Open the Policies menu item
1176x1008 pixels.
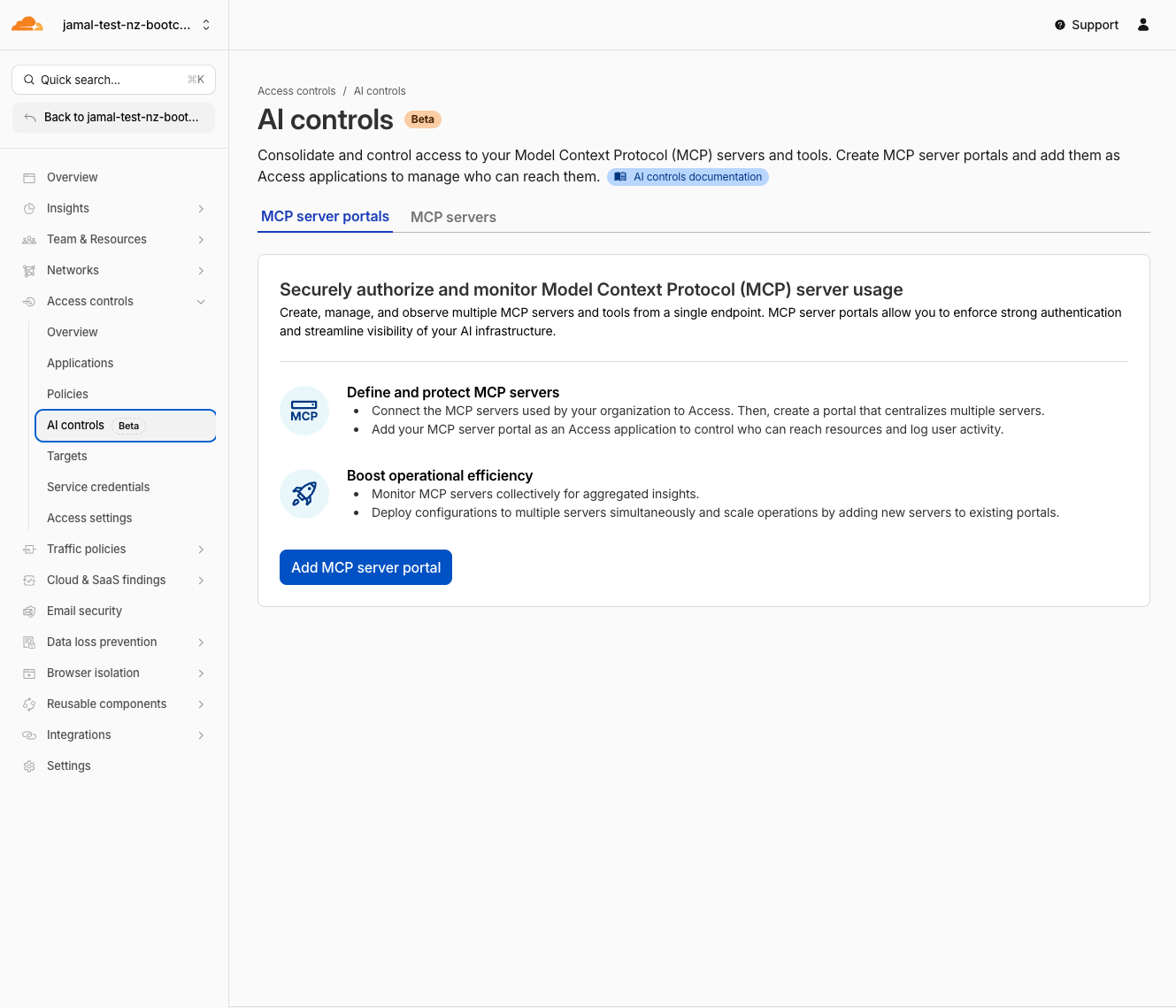[x=67, y=394]
